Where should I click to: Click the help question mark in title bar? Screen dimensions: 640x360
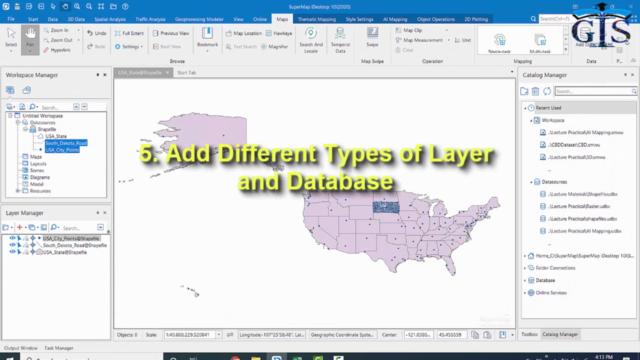coord(125,7)
